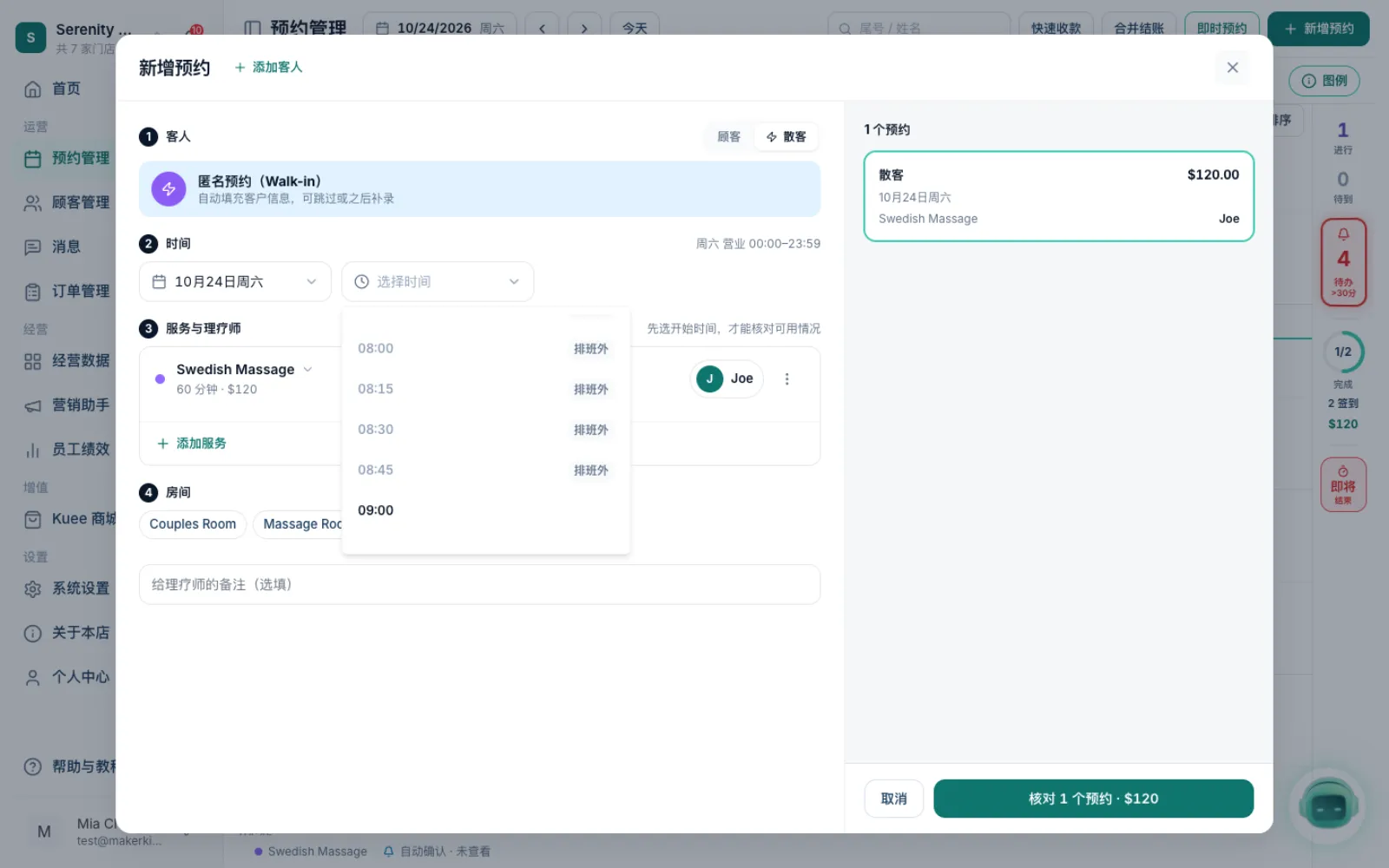Viewport: 1389px width, 868px height.
Task: Switch the customer type to 散客
Action: click(786, 137)
